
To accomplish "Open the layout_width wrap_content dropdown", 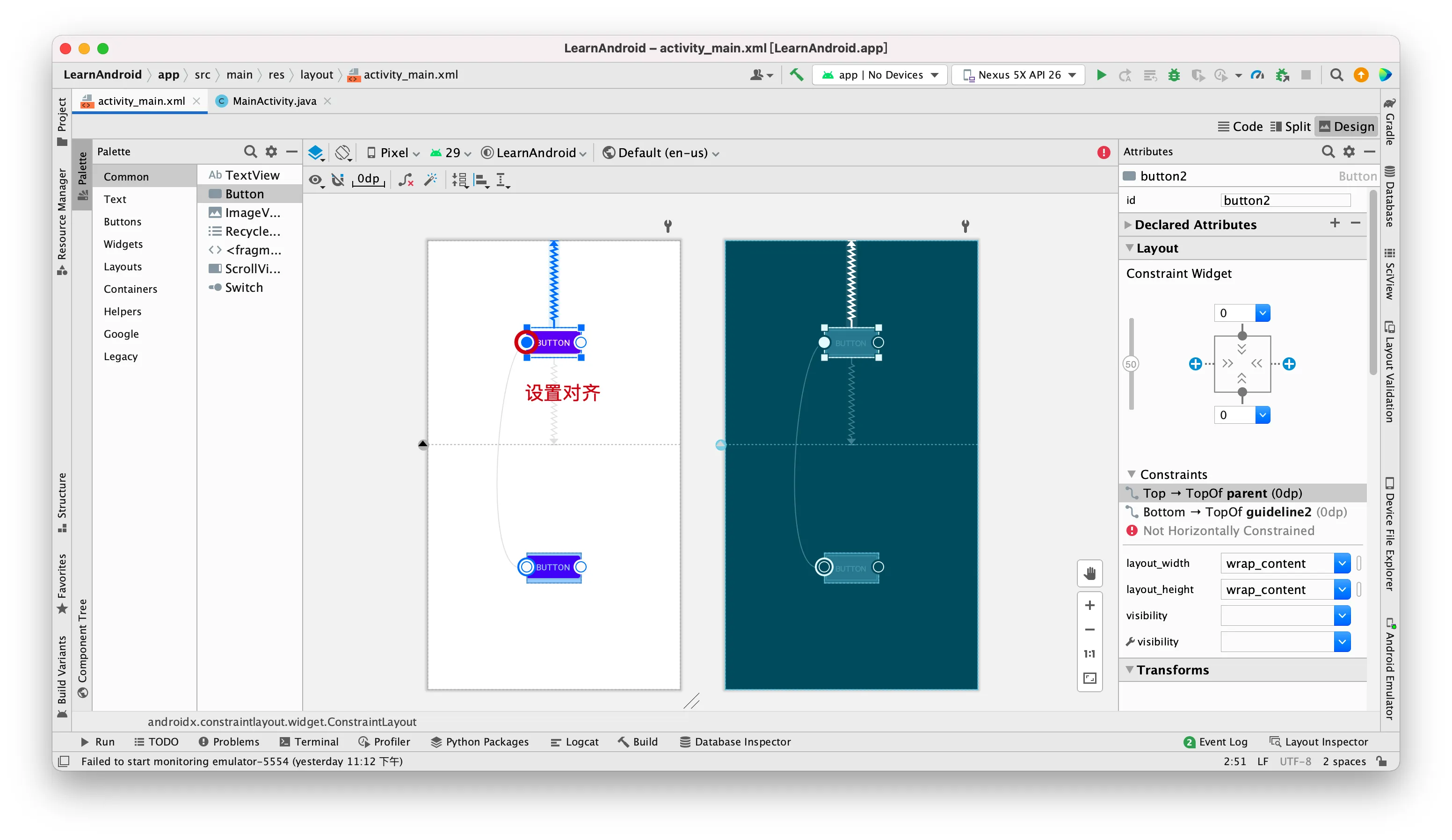I will 1342,563.
